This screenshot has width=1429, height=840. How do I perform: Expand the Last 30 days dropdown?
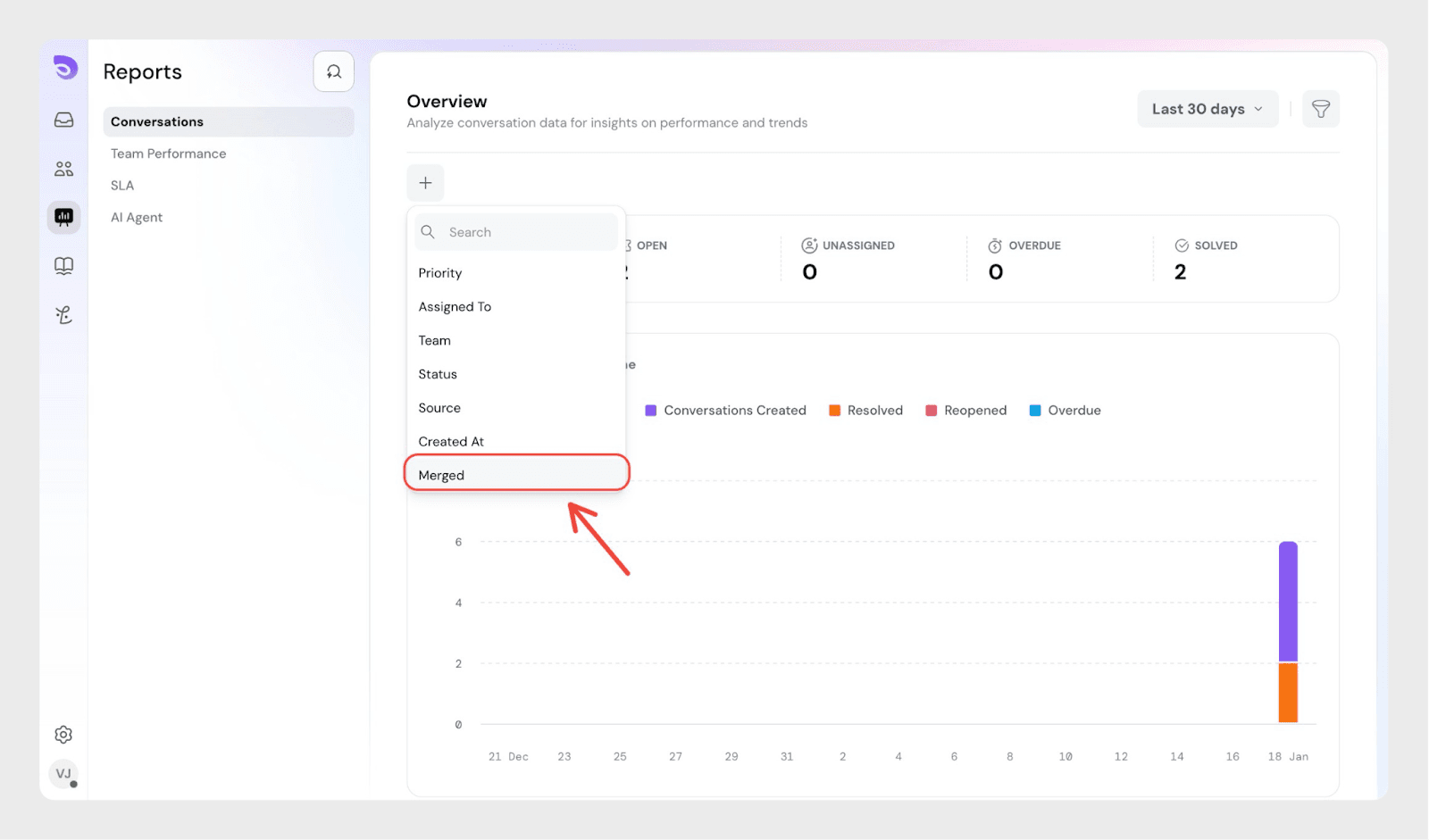[1207, 109]
